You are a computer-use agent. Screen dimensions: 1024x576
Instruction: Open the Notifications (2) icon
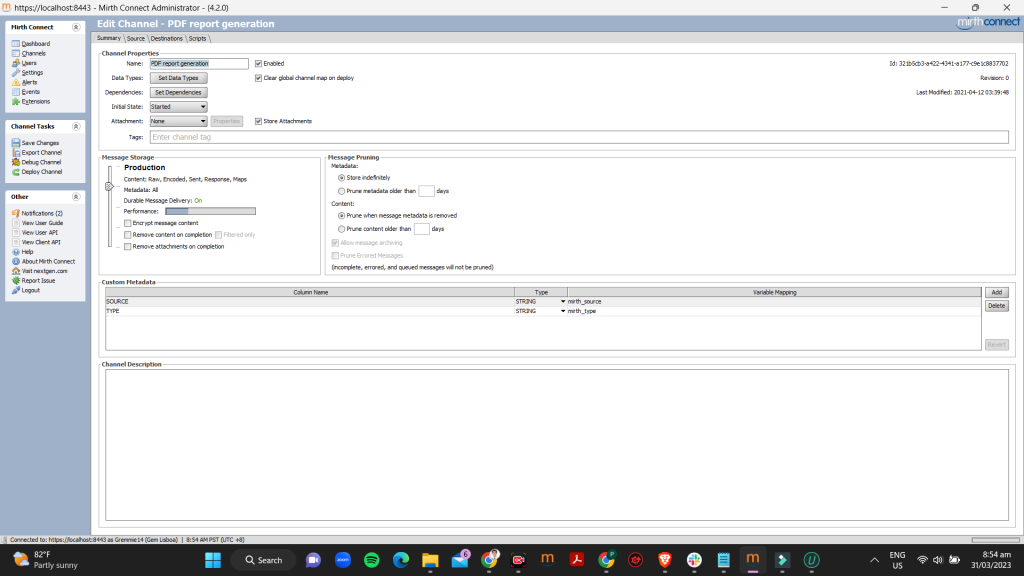tap(16, 214)
